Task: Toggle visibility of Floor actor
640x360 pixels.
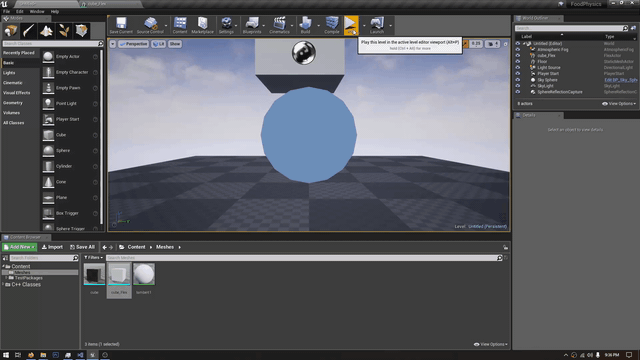Action: [518, 62]
